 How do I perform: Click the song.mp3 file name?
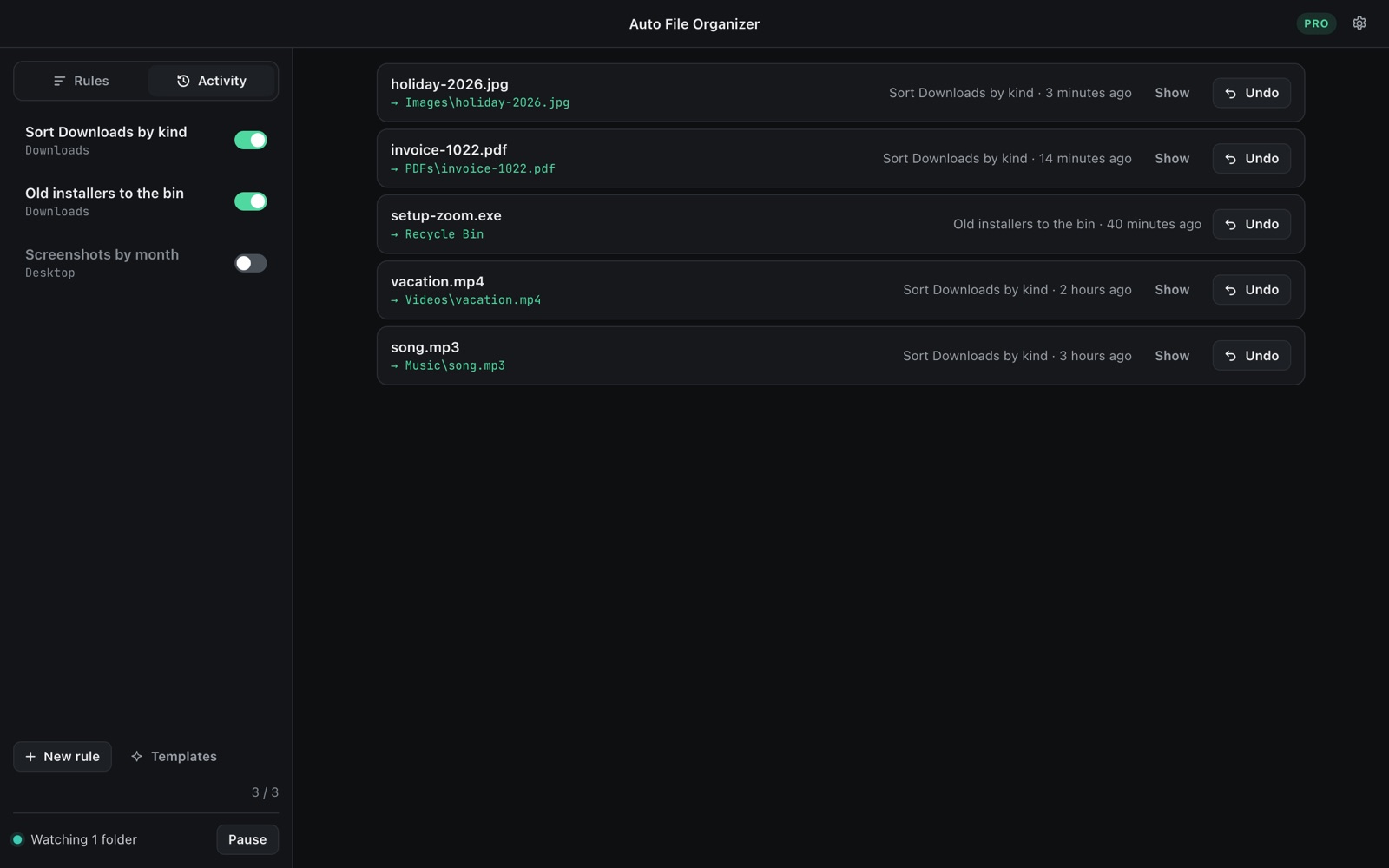[425, 347]
